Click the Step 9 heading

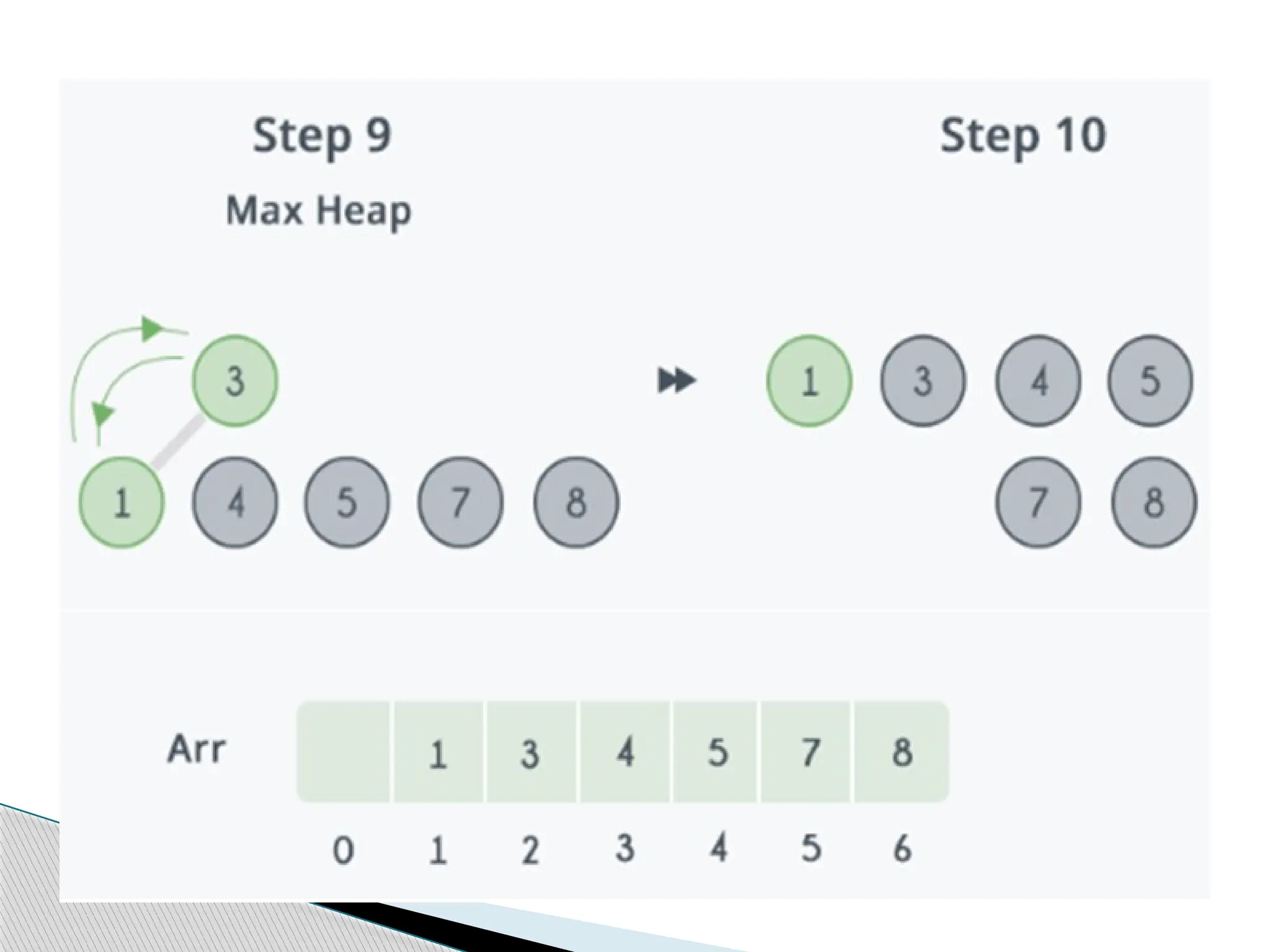(x=322, y=136)
